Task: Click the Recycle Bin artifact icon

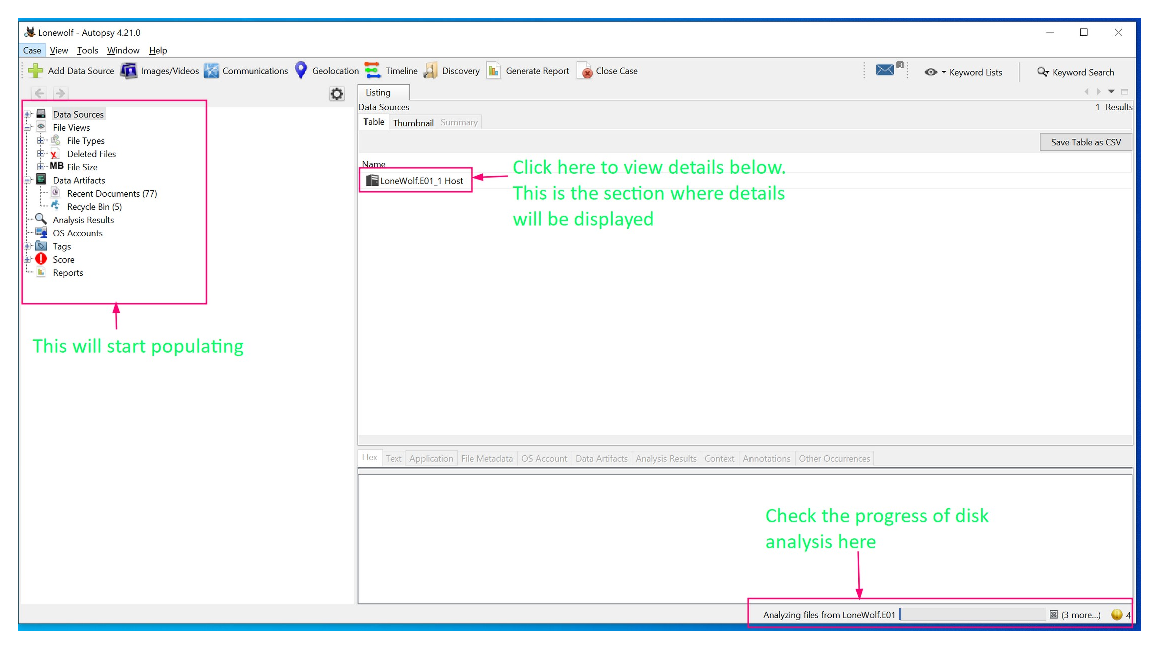Action: coord(55,205)
